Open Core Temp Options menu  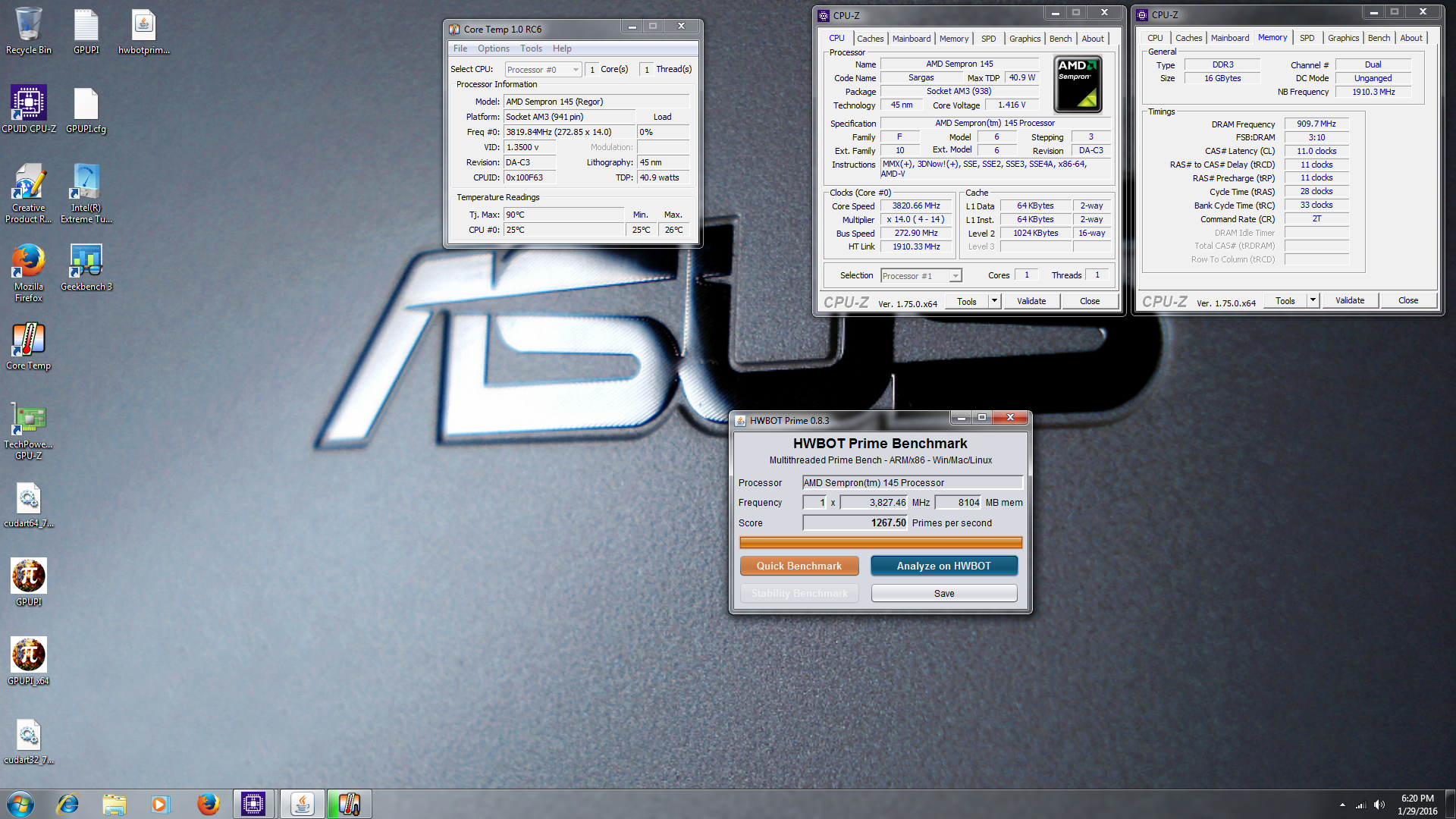click(494, 49)
